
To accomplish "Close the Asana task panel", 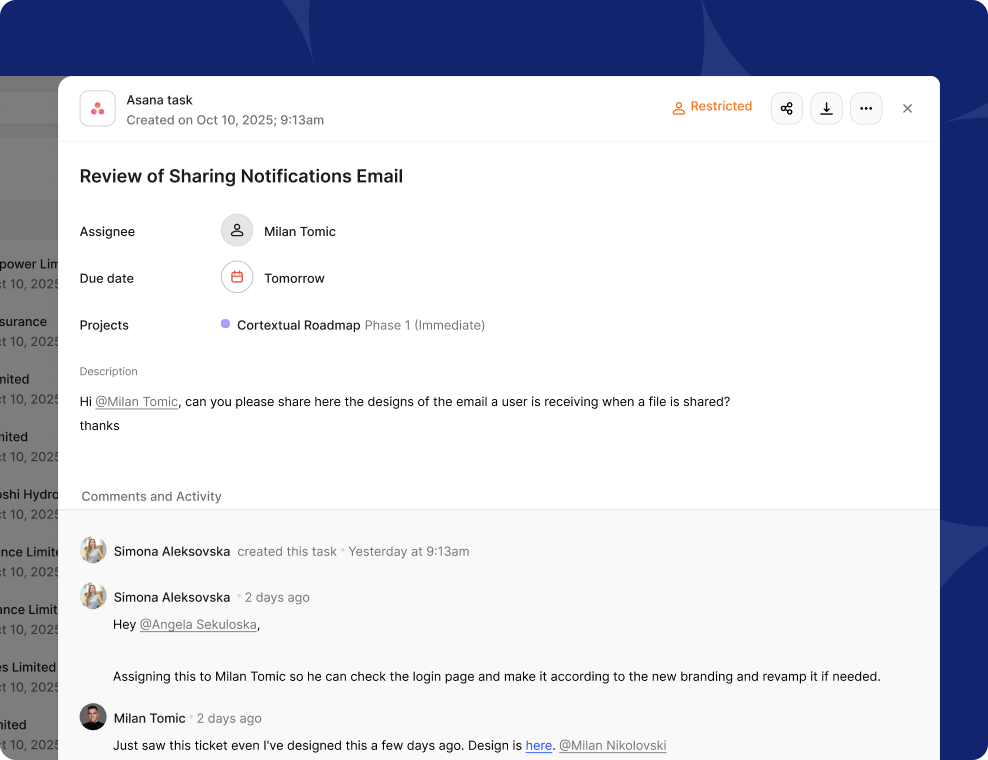I will click(907, 109).
